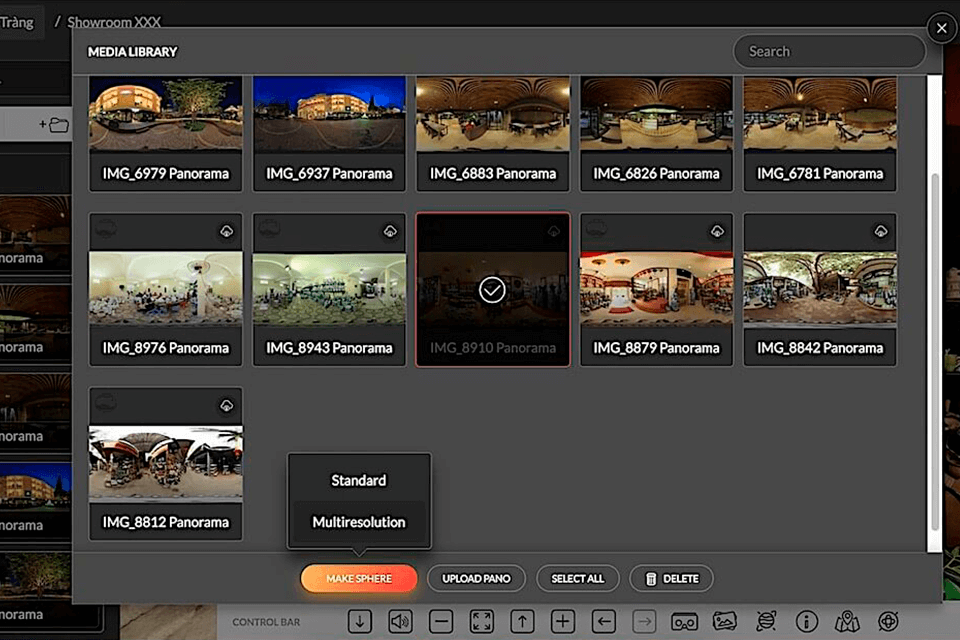Select the IMG_6979 Panorama thumbnail

point(165,113)
